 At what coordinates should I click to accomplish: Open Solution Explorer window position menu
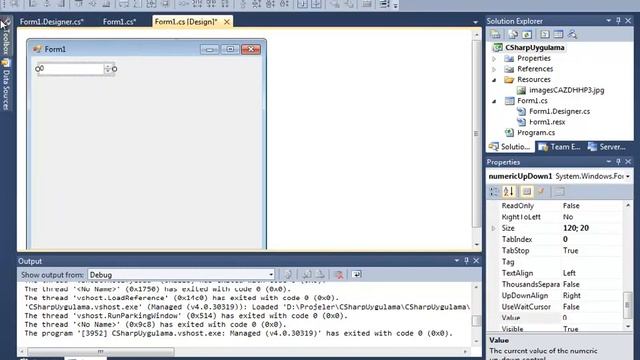click(609, 20)
